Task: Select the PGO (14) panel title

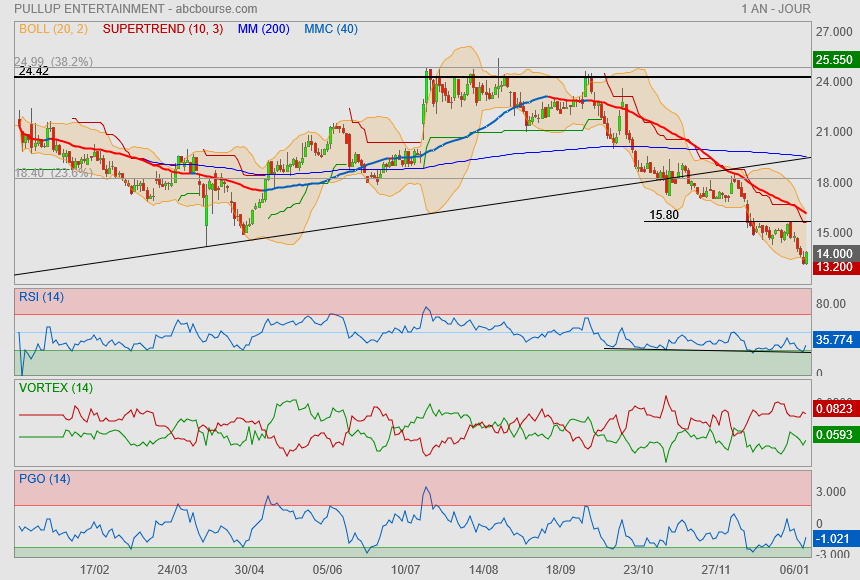Action: (44, 479)
